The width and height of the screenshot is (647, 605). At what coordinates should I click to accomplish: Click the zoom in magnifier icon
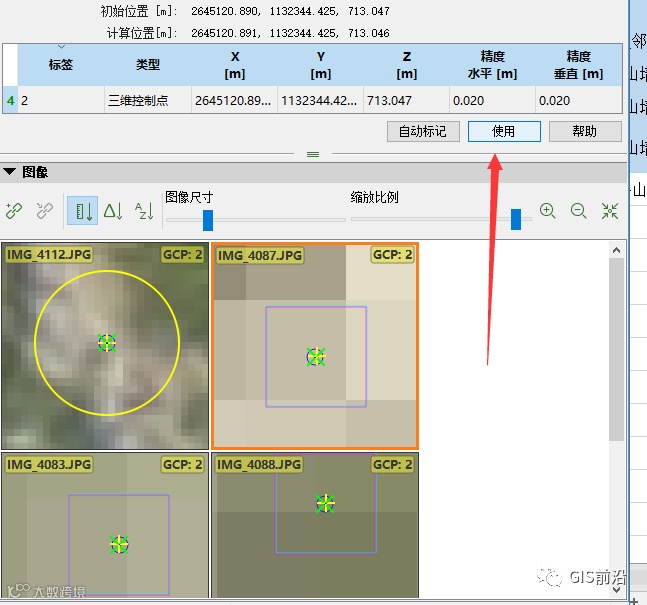548,211
